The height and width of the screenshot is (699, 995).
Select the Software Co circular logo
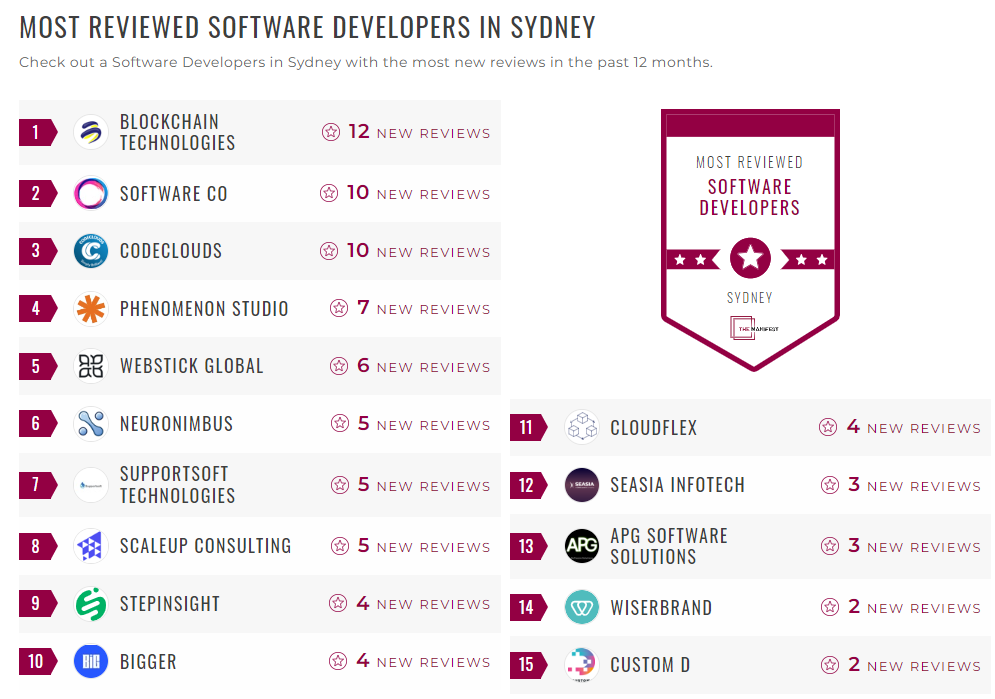[x=90, y=193]
